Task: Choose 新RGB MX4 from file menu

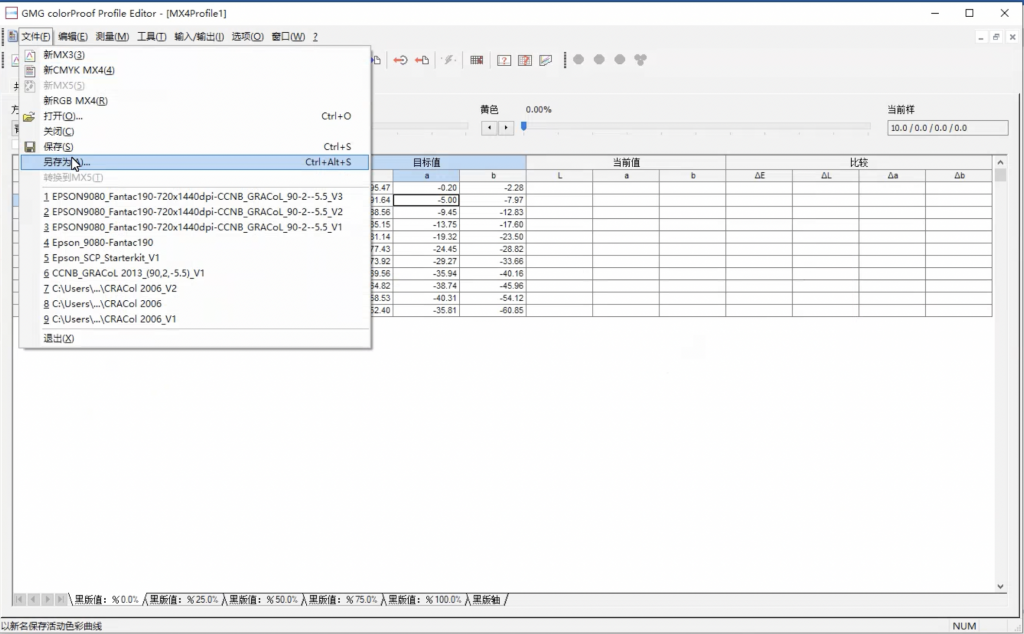Action: tap(195, 101)
